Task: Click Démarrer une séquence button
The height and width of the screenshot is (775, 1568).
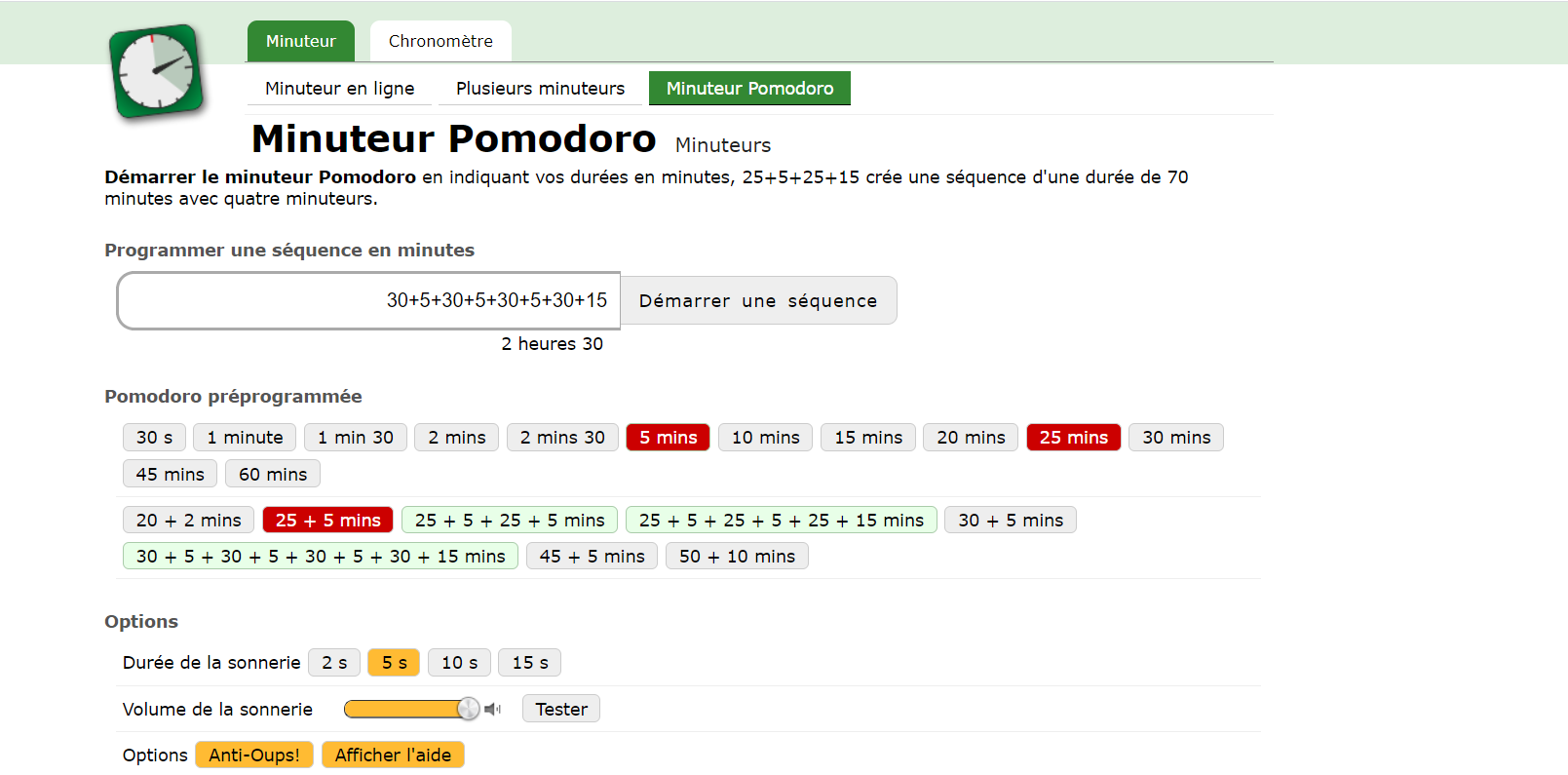Action: point(758,300)
